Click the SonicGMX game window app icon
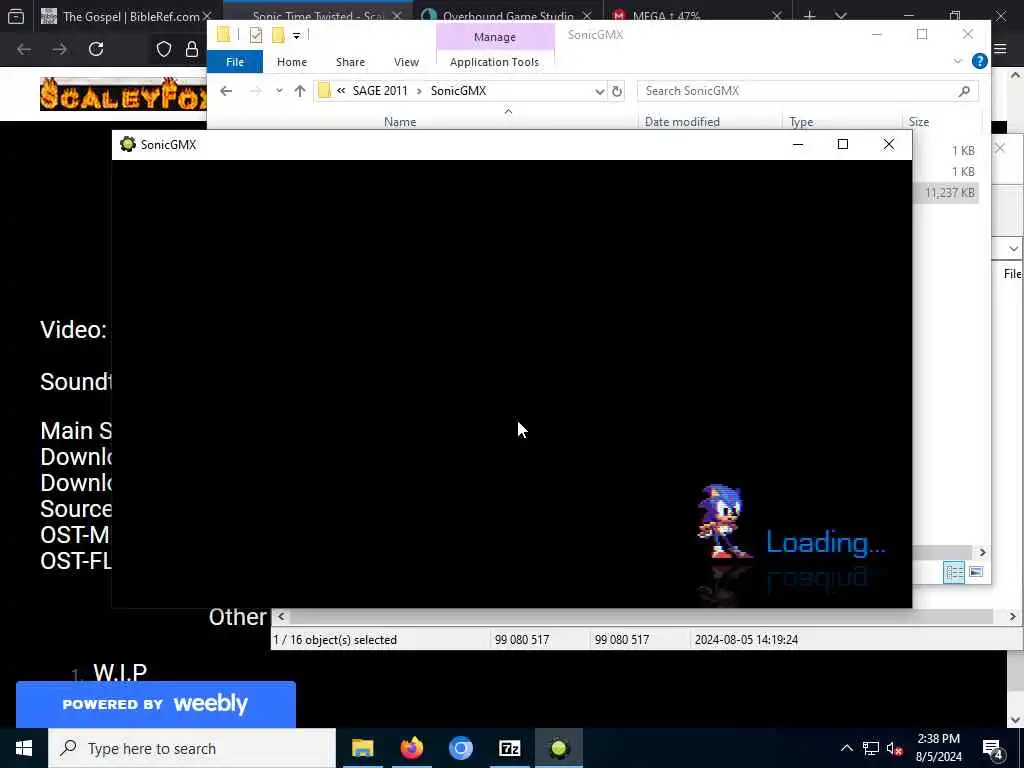1024x768 pixels. [x=127, y=144]
